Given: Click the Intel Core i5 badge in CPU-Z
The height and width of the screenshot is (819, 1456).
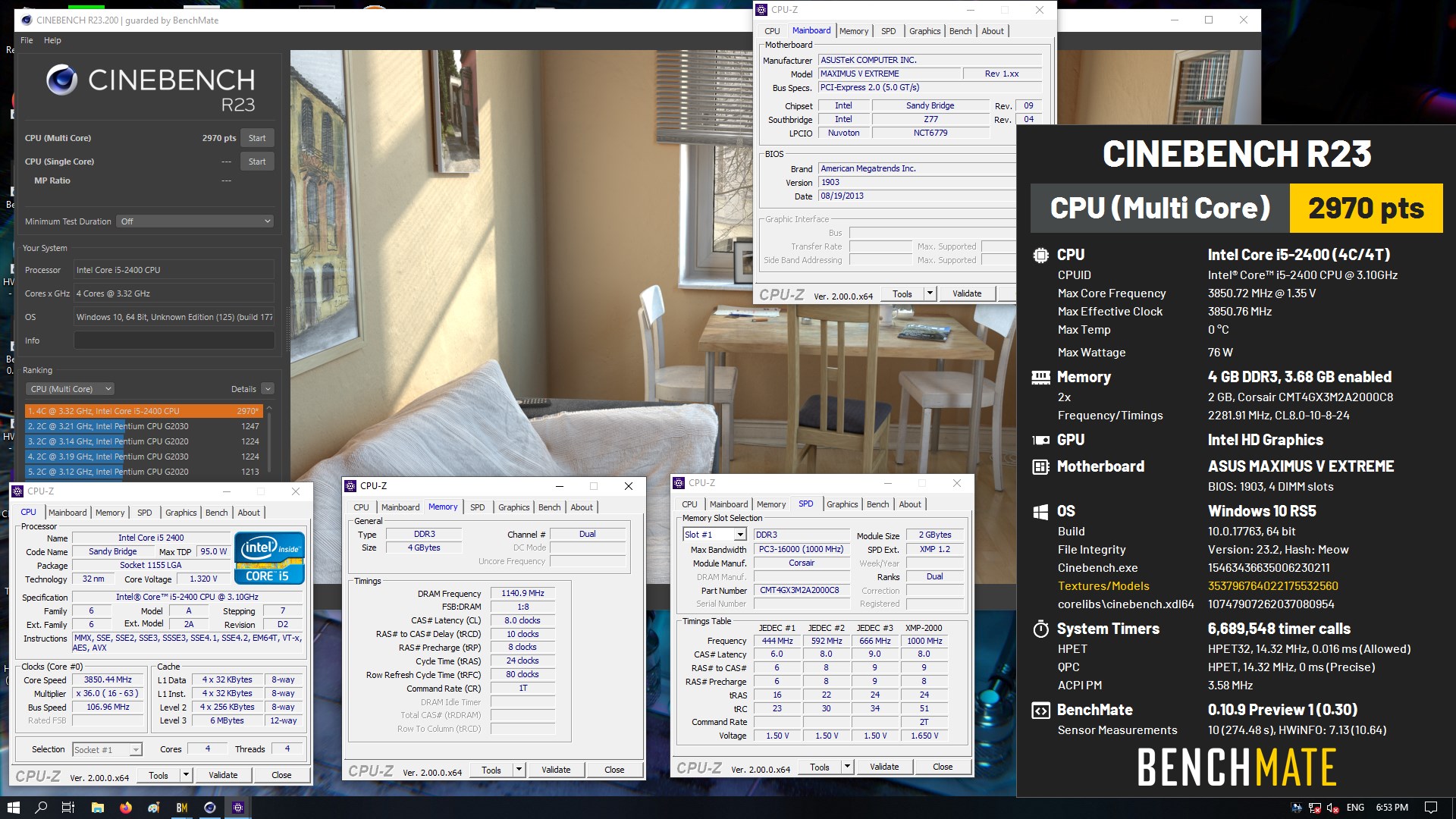Looking at the screenshot, I should (x=269, y=559).
